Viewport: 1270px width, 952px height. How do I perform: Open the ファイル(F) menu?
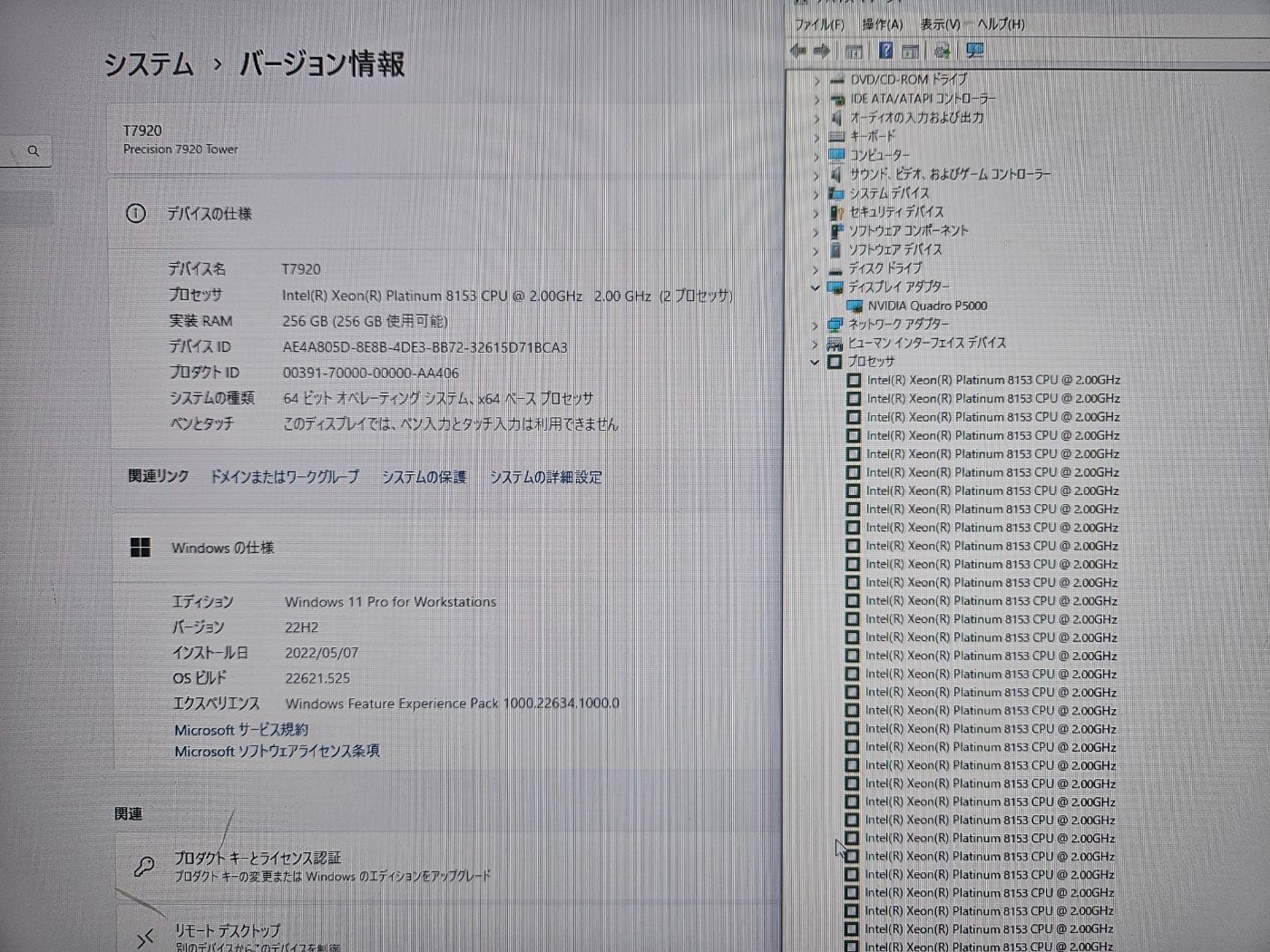click(x=819, y=24)
